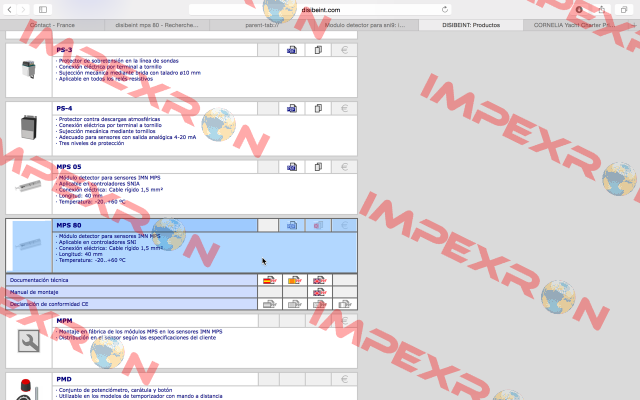The height and width of the screenshot is (400, 640).
Task: Click the MPS 05 product thumbnail
Action: 29,186
